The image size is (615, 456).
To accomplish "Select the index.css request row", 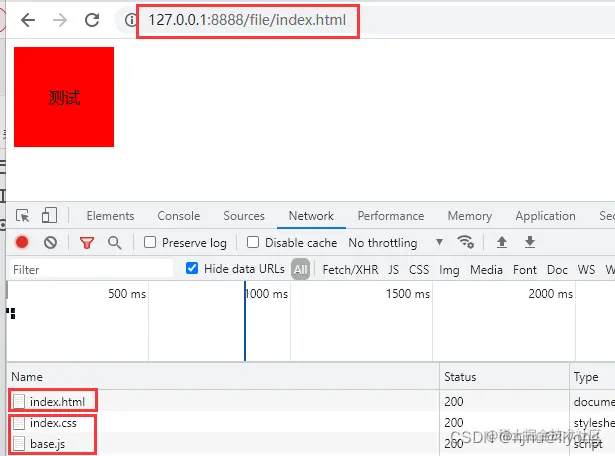I will click(x=311, y=422).
